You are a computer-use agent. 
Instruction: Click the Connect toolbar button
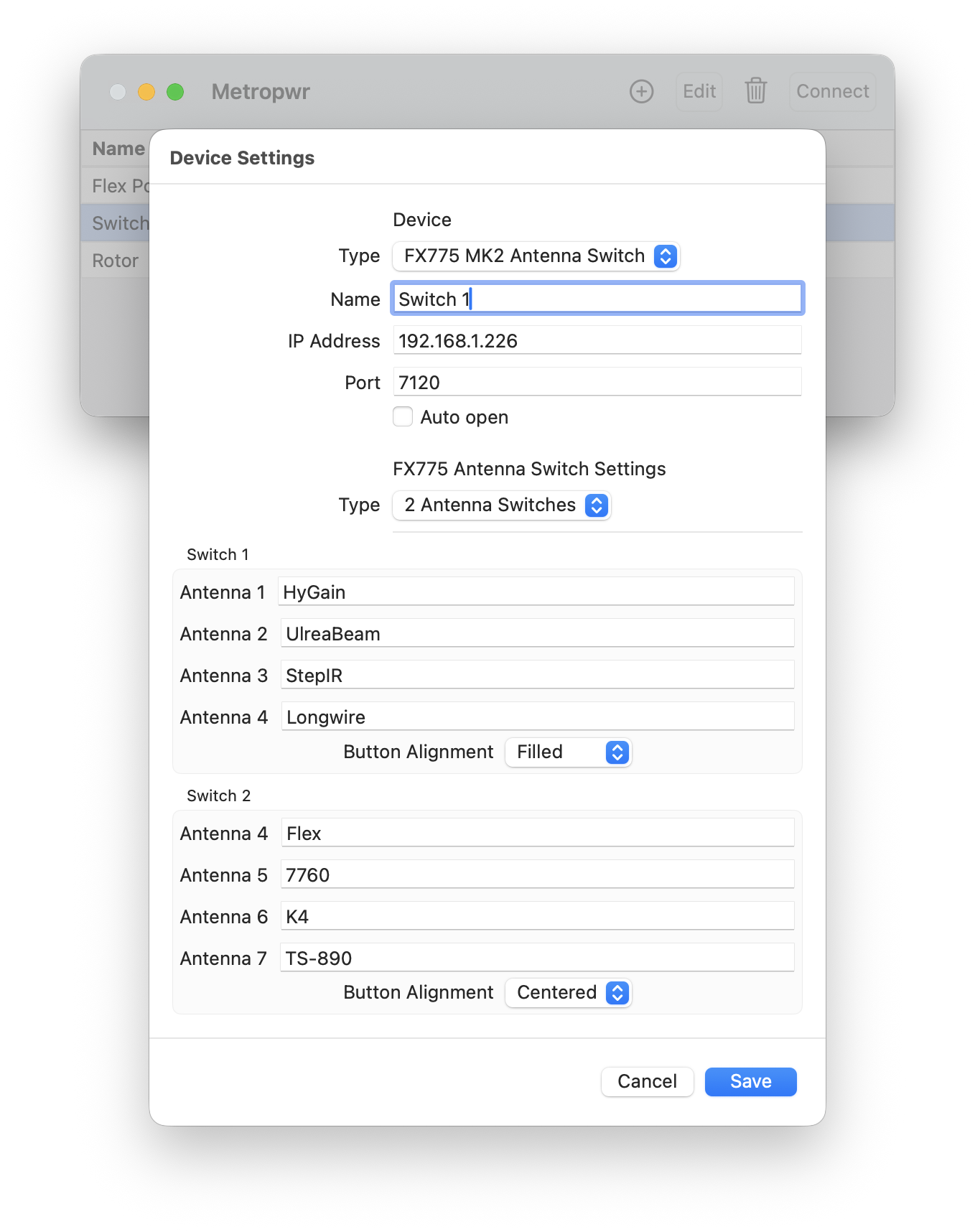click(832, 92)
